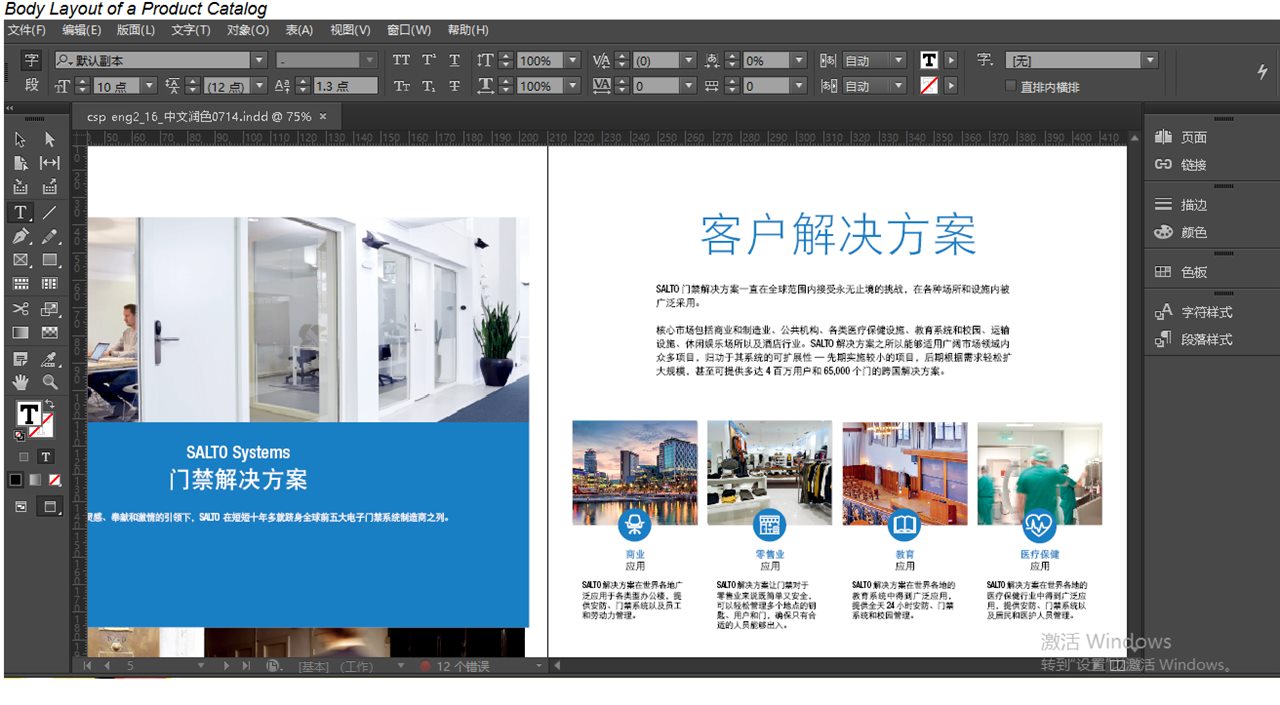Open the 版面(L) menu
Screen dimensions: 1280x705
tap(136, 30)
